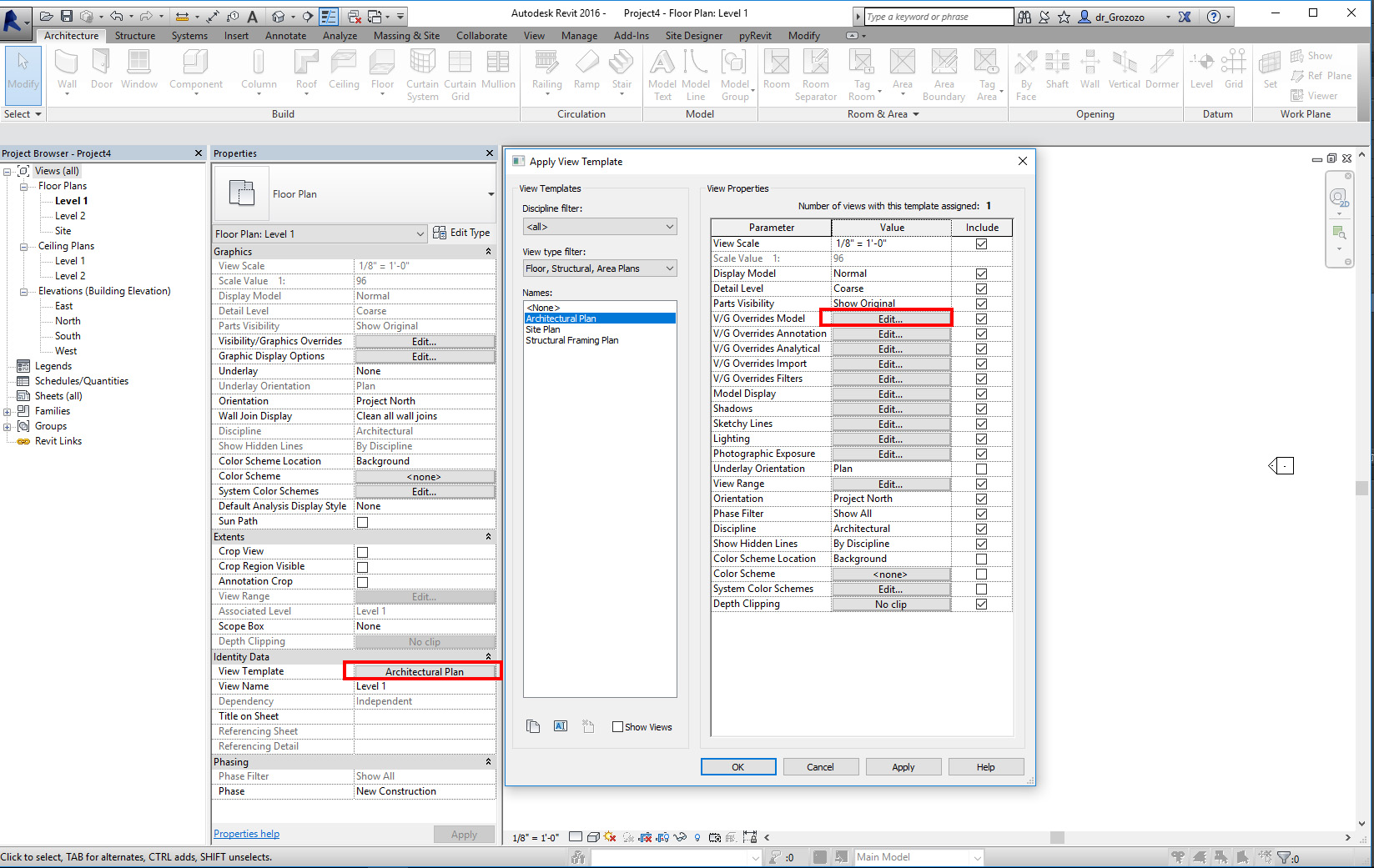Image resolution: width=1374 pixels, height=868 pixels.
Task: Open the Manage ribbon tab
Action: click(x=579, y=36)
